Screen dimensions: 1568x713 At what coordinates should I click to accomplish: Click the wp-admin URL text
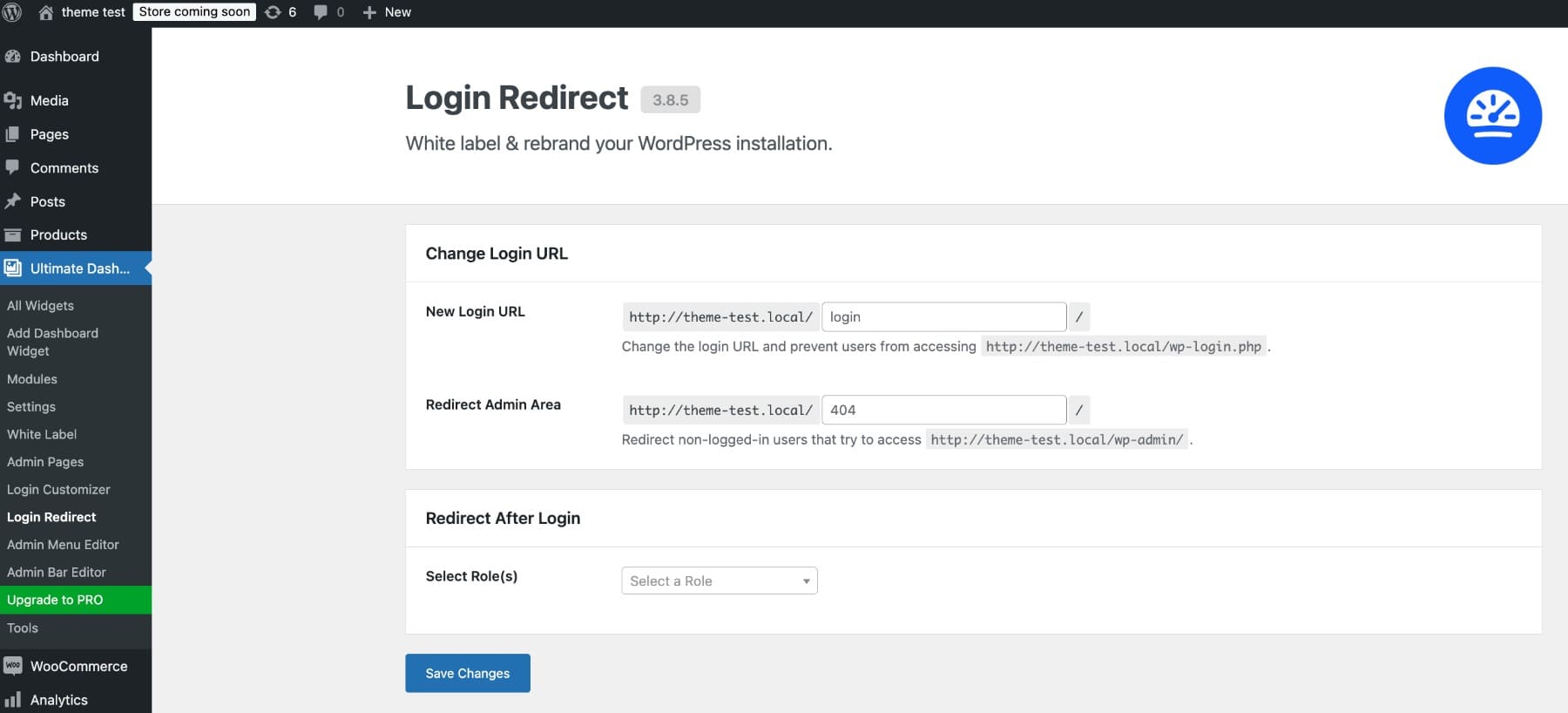coord(1057,440)
